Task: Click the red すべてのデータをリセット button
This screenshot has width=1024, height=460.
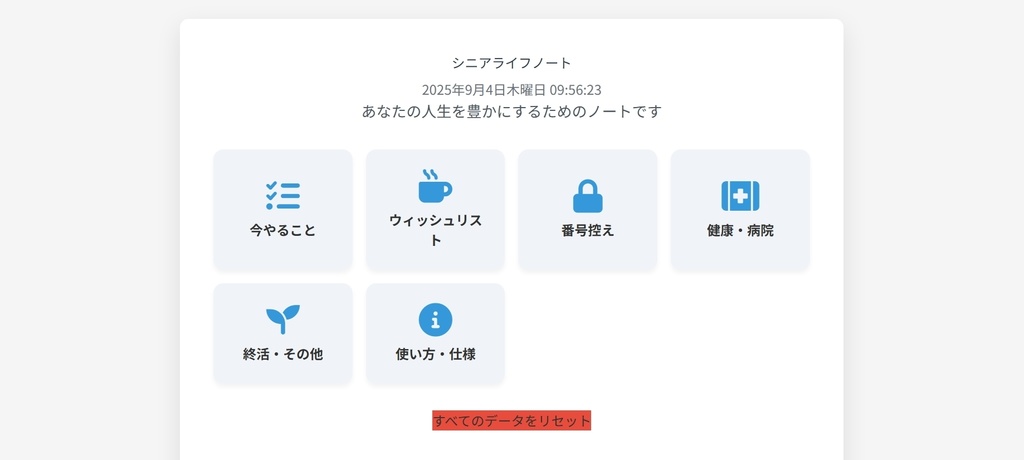Action: click(x=511, y=421)
